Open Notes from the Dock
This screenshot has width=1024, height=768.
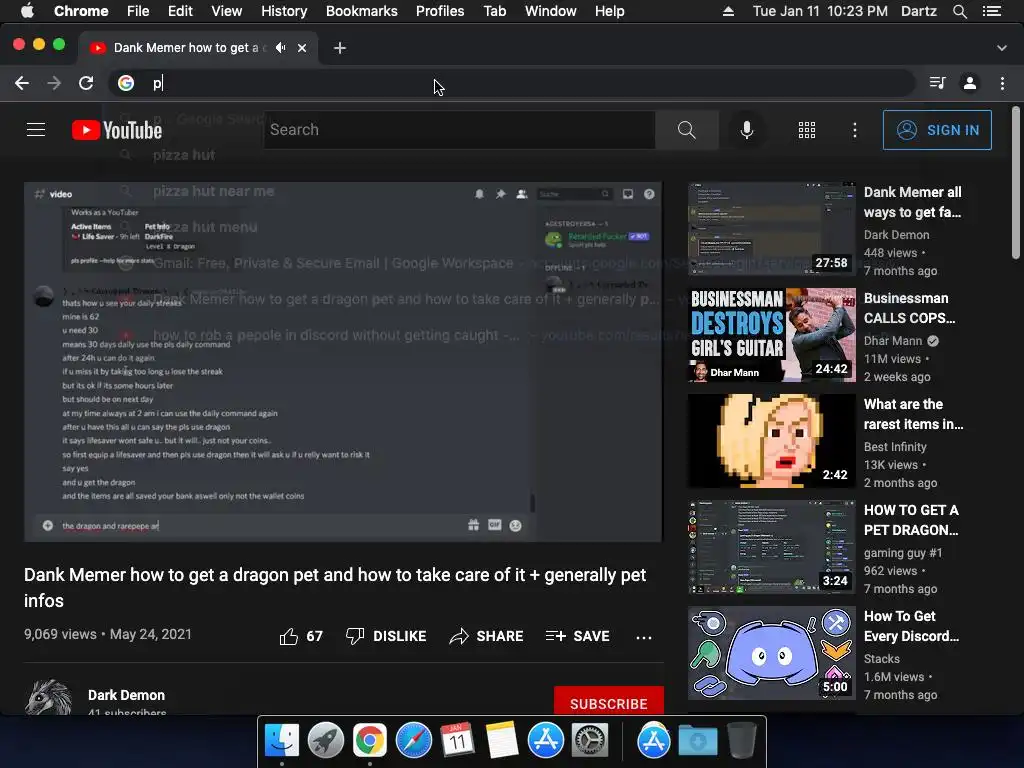coord(502,741)
